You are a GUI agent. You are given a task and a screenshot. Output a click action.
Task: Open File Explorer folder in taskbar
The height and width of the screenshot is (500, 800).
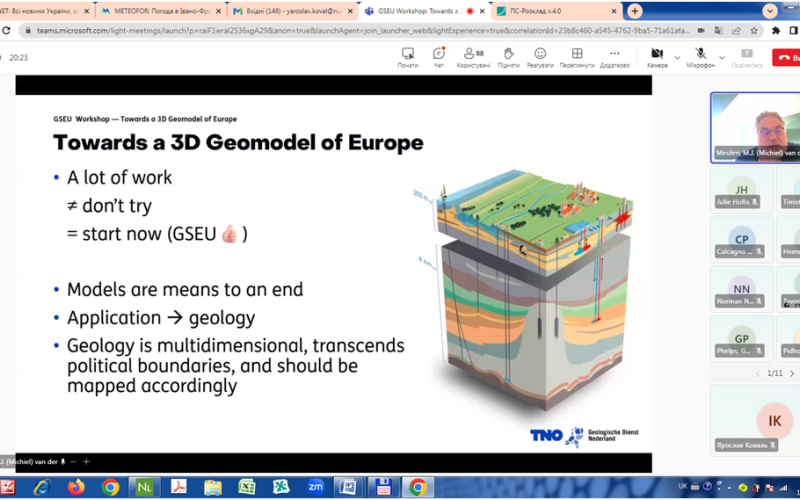click(213, 488)
